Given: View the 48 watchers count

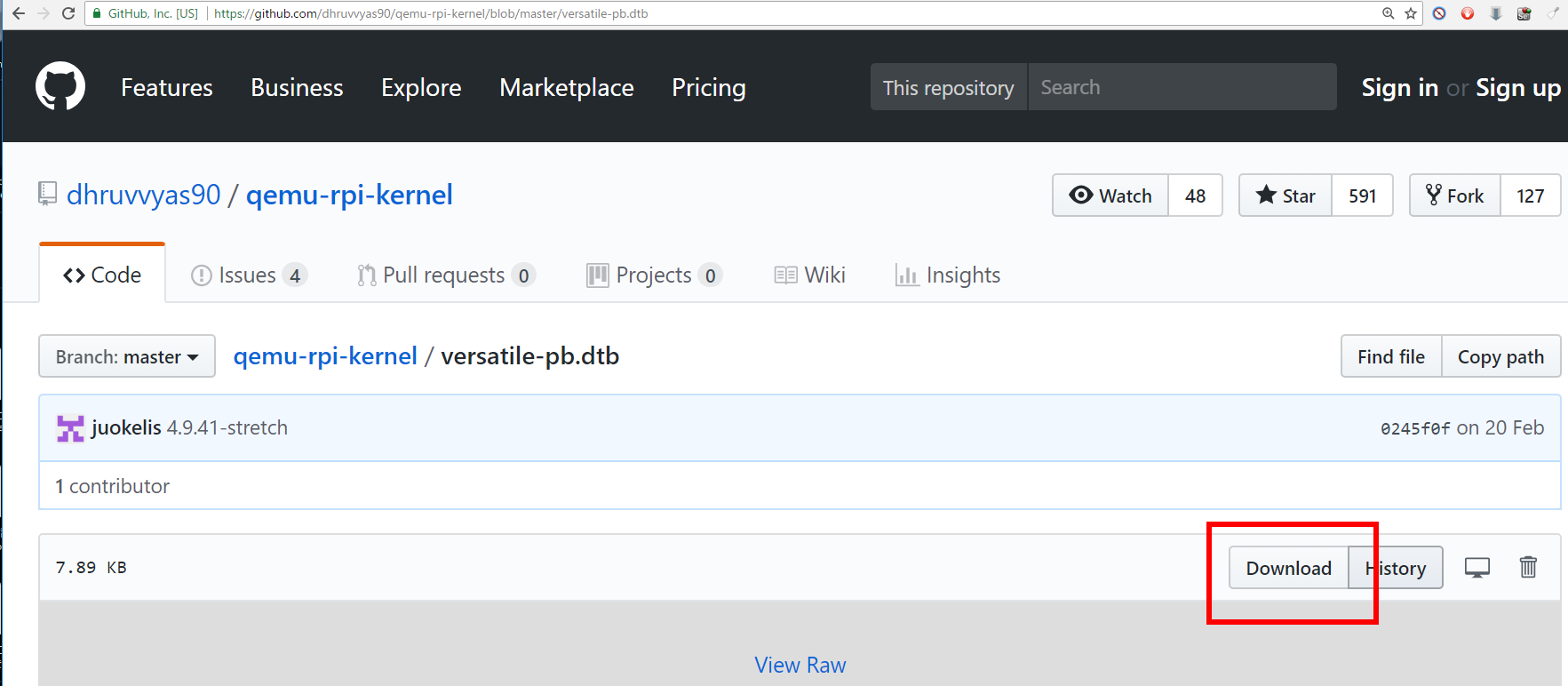Looking at the screenshot, I should click(x=1196, y=195).
